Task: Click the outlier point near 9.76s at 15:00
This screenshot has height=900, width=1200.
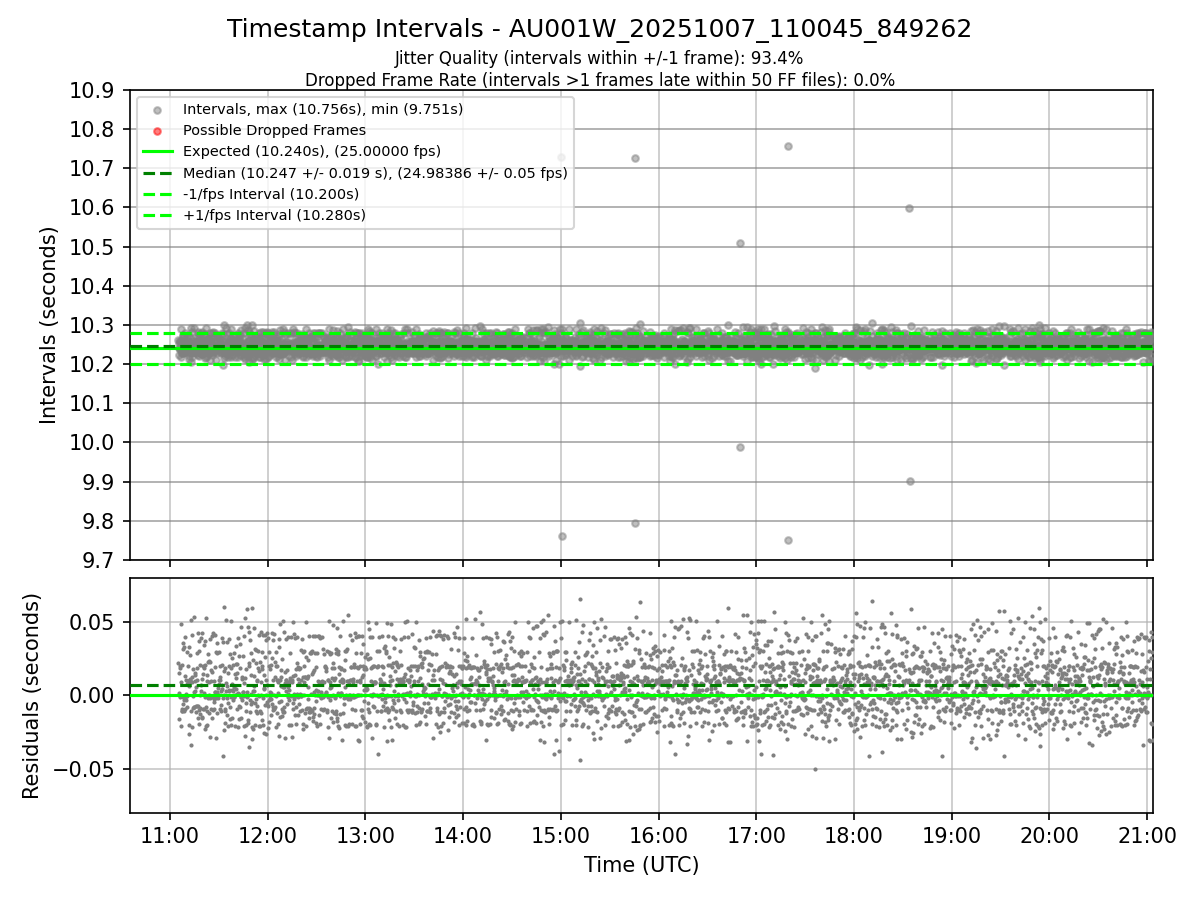Action: point(562,536)
